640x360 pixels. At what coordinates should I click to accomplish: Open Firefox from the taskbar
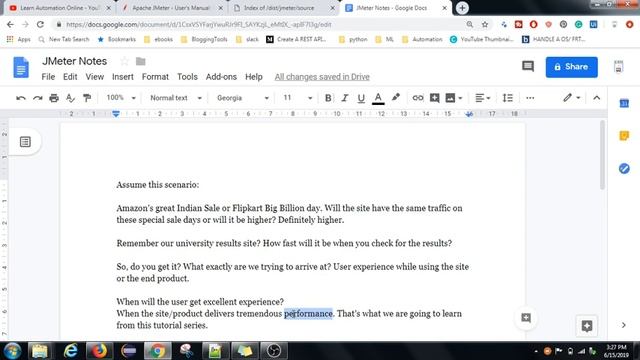[99, 351]
